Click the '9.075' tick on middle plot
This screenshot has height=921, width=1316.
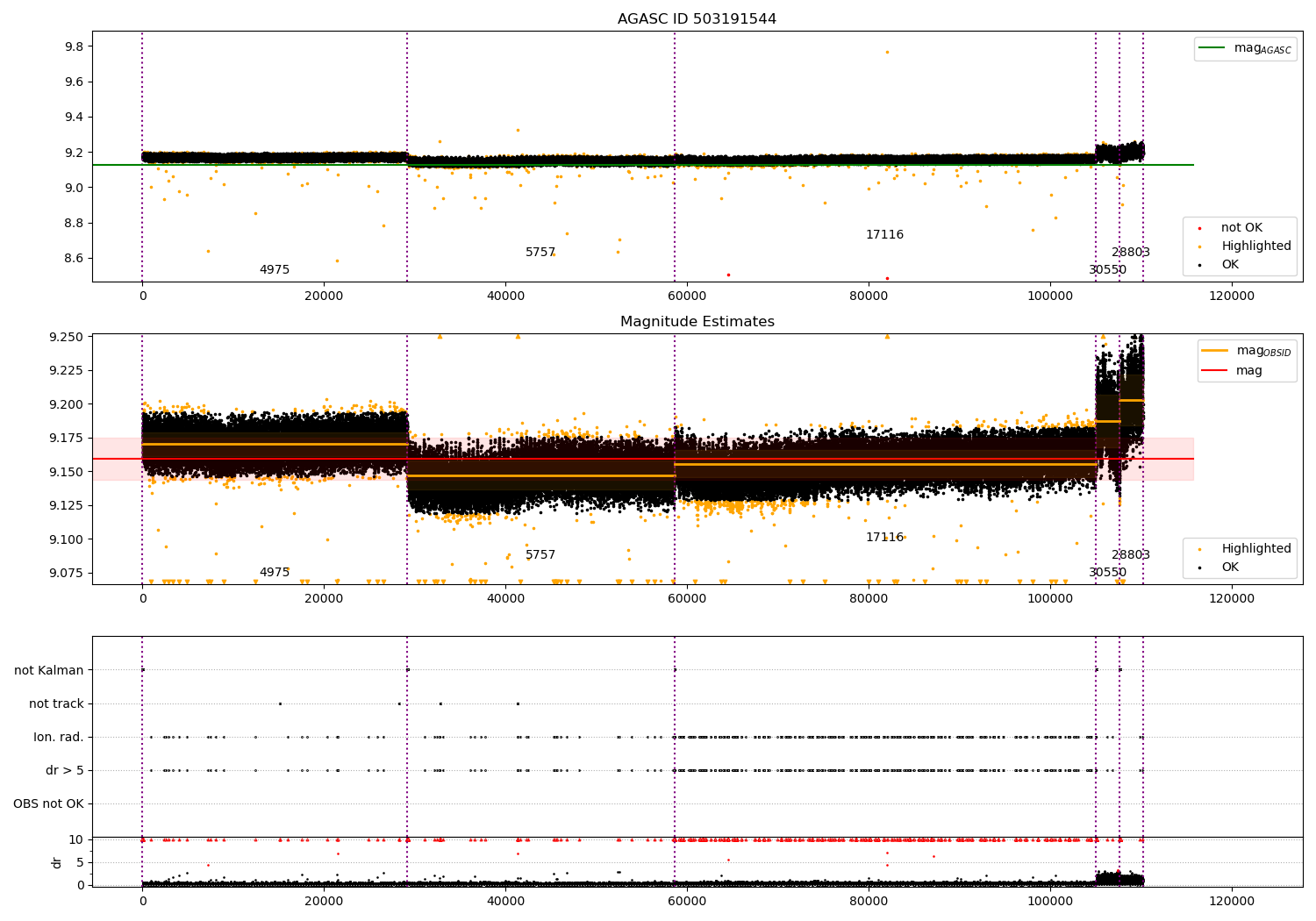[67, 573]
